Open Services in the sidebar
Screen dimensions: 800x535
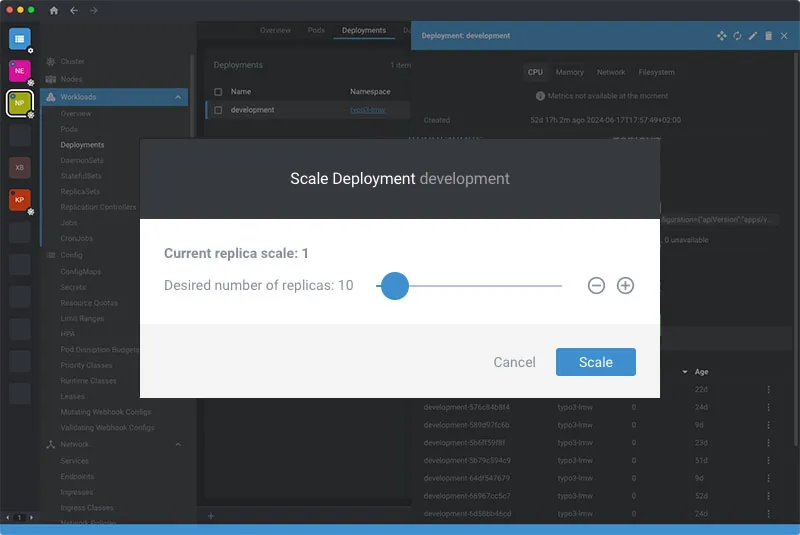pos(74,461)
